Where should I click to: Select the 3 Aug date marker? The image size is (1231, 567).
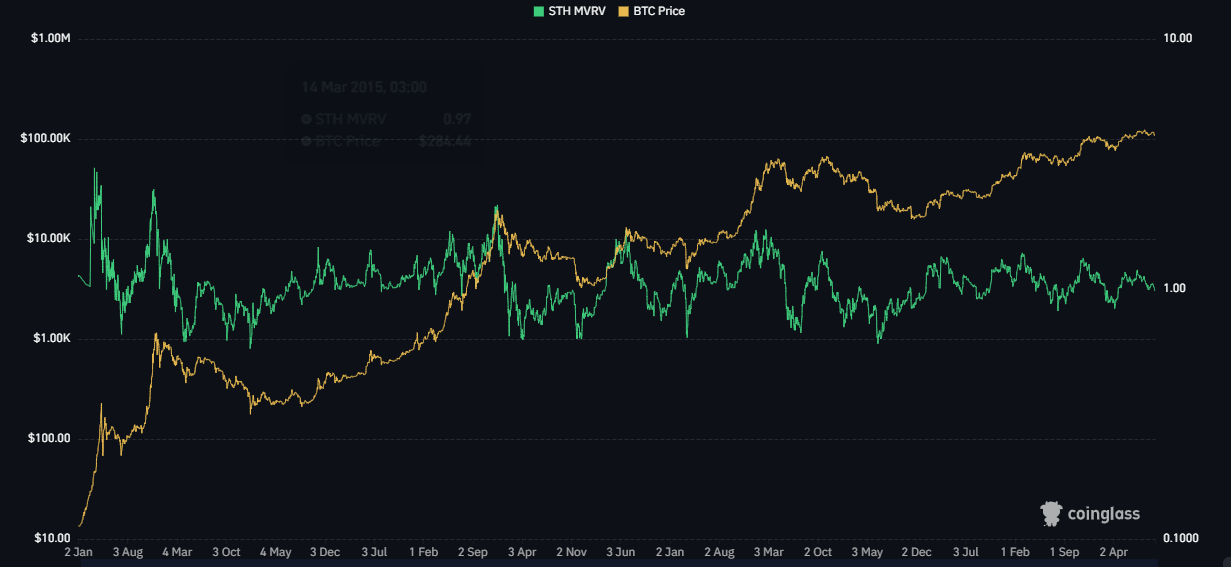pos(128,552)
